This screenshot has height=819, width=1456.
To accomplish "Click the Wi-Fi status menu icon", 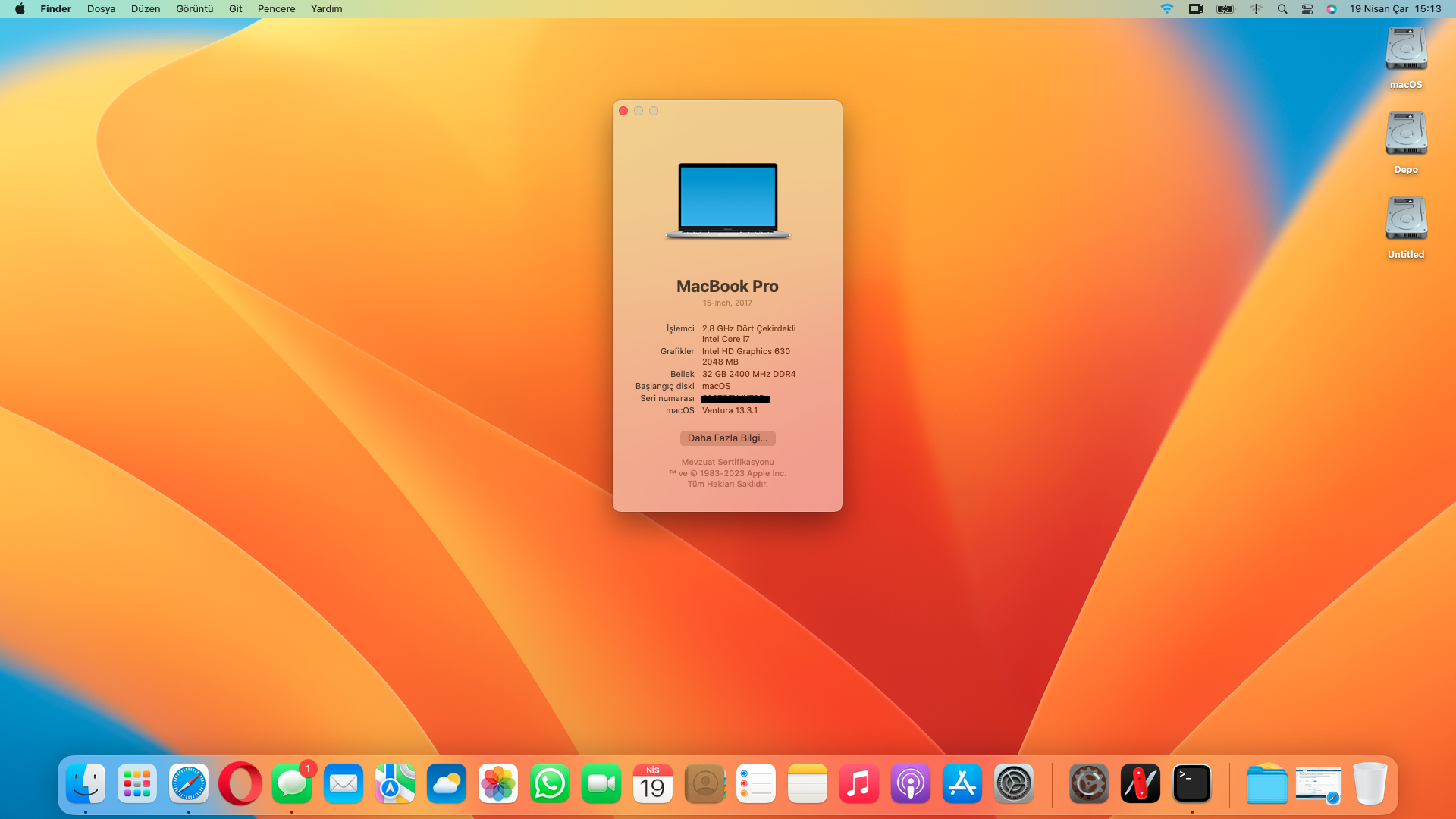I will pyautogui.click(x=1166, y=9).
